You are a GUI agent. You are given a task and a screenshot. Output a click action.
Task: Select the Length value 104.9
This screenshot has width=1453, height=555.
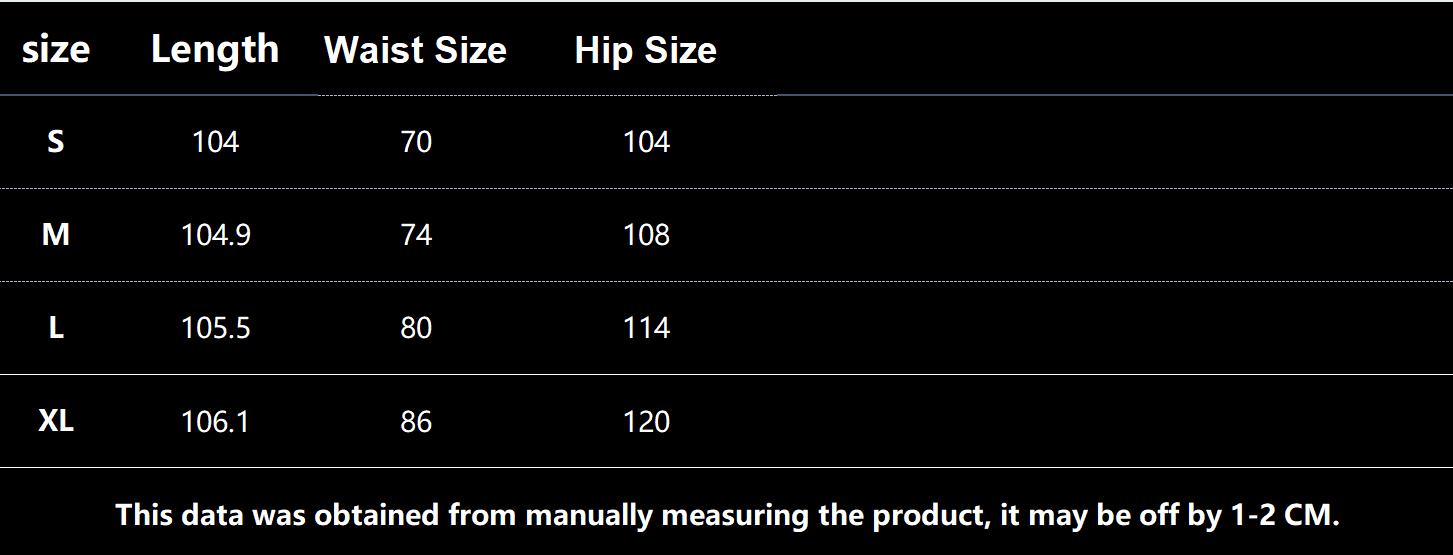tap(215, 235)
